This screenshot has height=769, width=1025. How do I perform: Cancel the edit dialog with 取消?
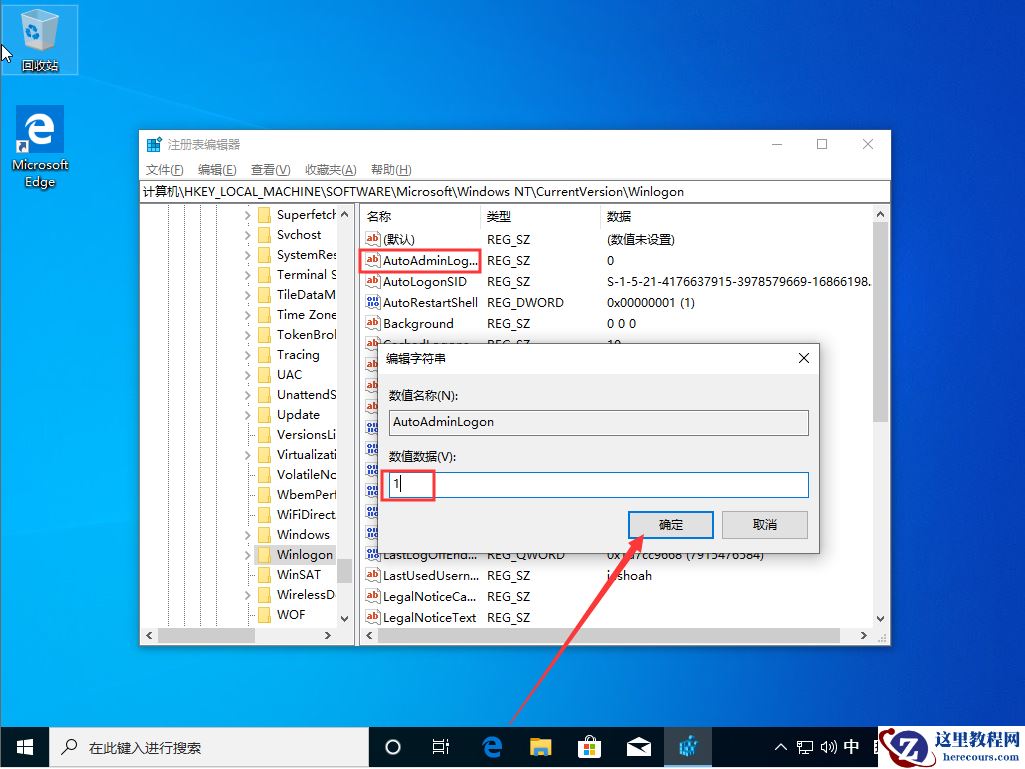tap(764, 524)
